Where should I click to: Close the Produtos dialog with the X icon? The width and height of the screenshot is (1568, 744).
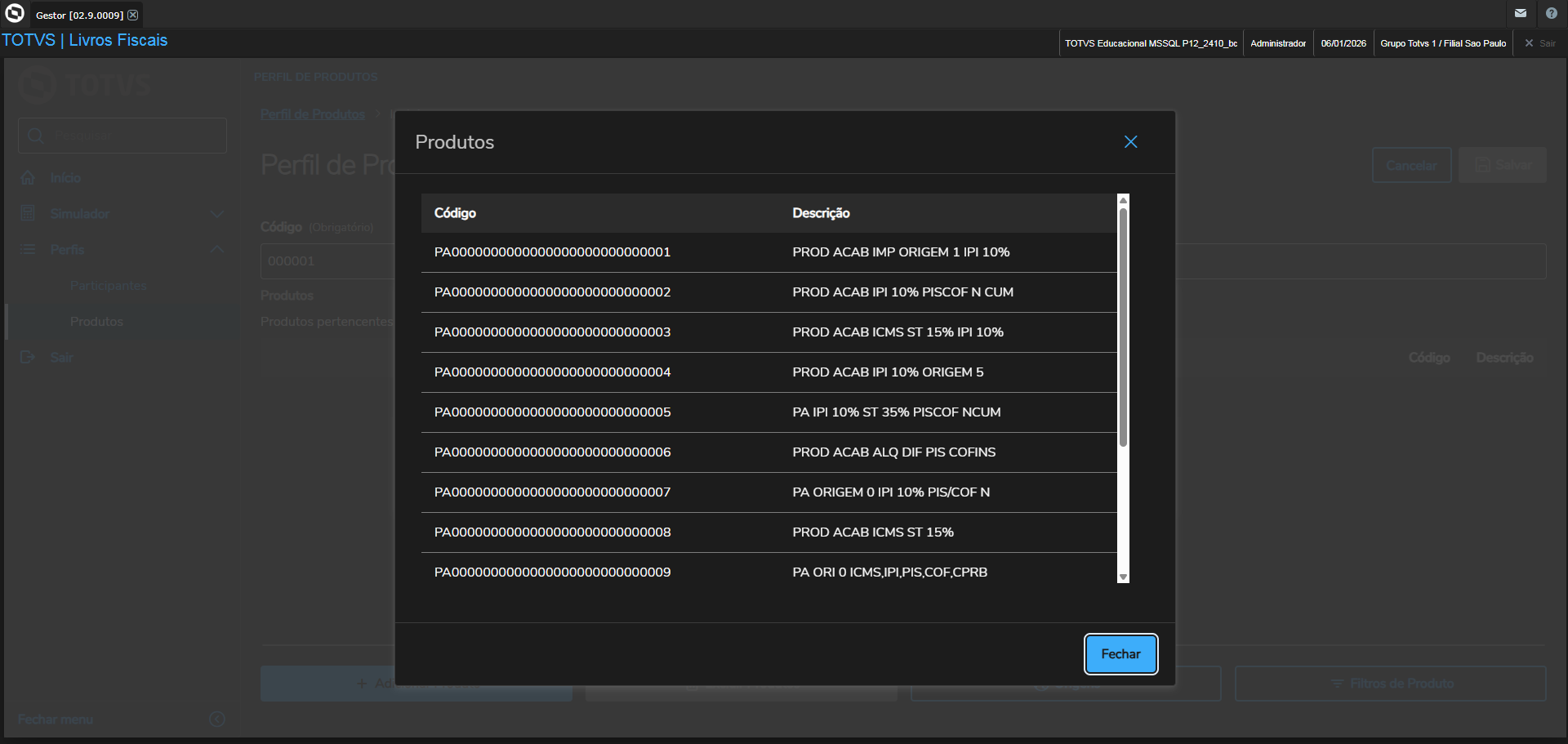tap(1130, 142)
